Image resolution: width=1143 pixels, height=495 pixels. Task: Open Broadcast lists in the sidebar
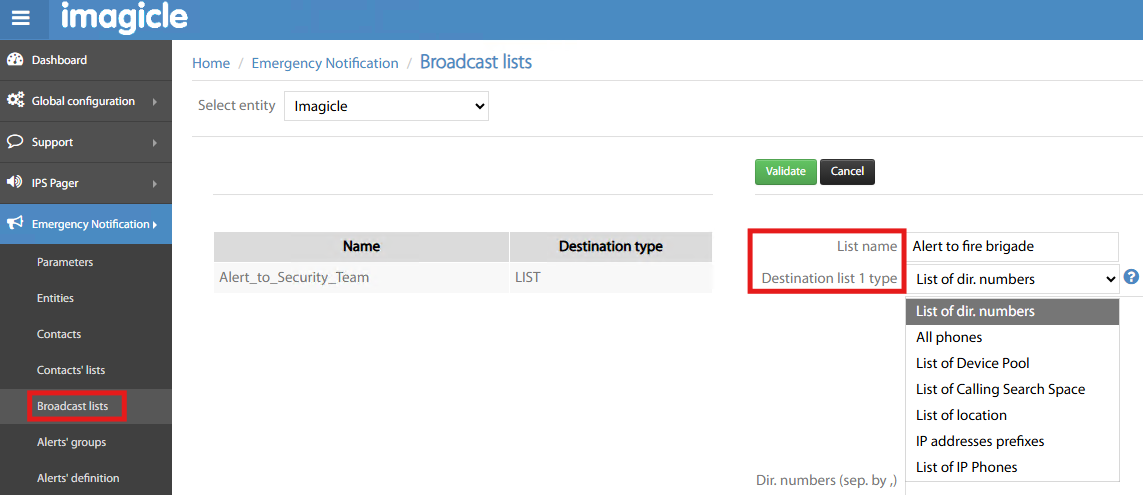coord(72,406)
